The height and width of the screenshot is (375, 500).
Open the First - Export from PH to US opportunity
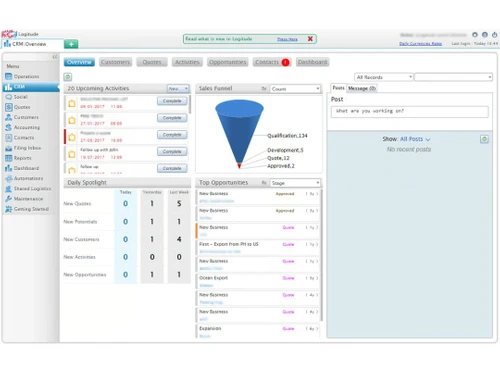pyautogui.click(x=257, y=248)
